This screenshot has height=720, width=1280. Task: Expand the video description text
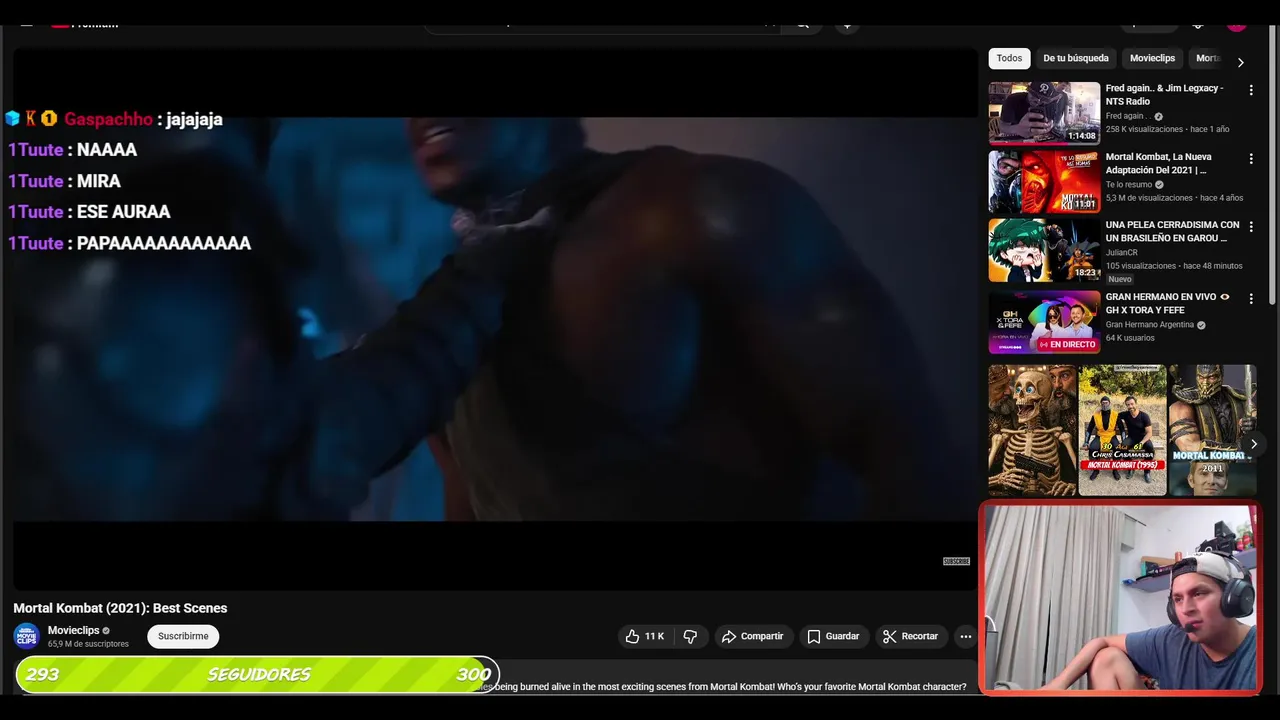tap(730, 687)
